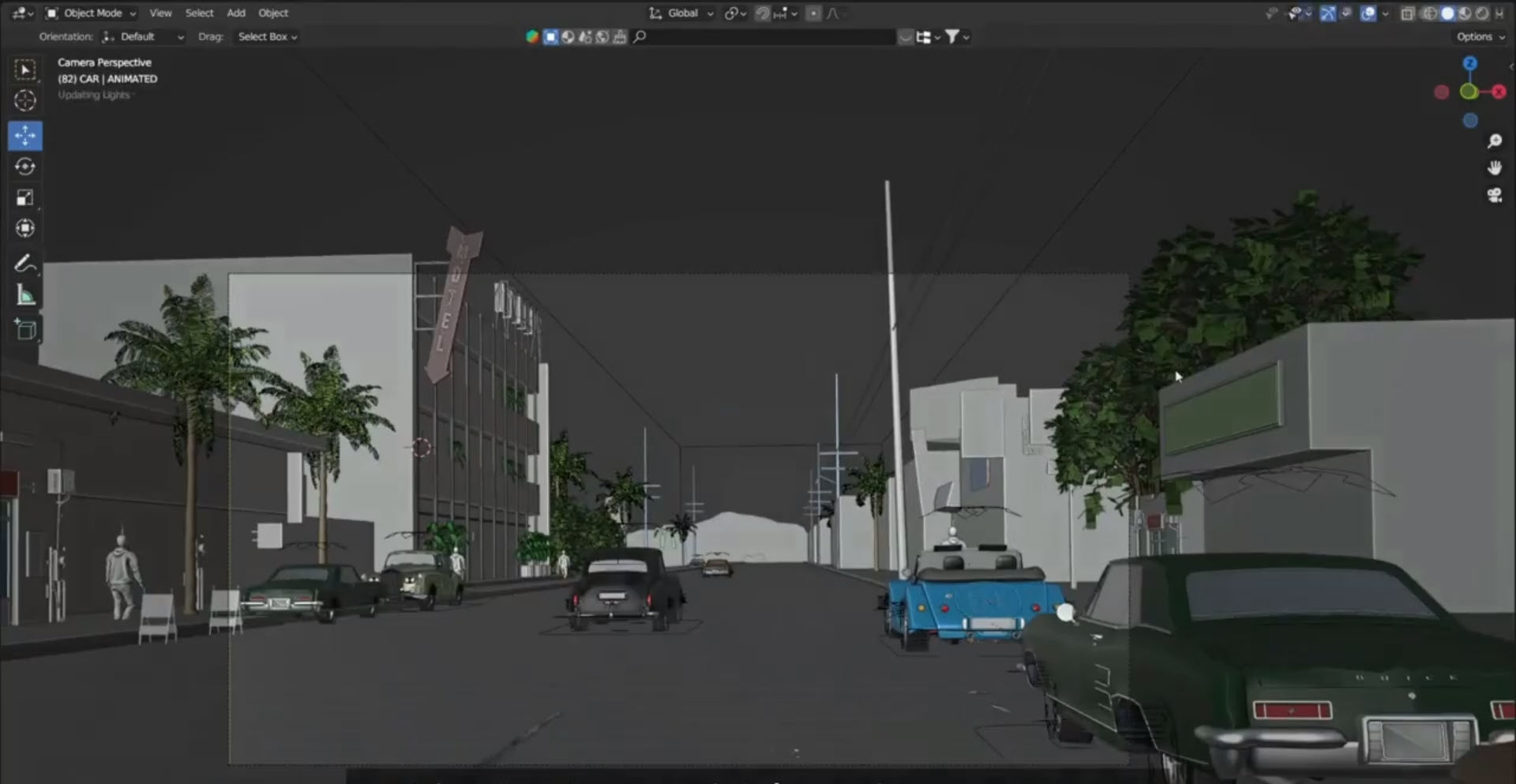Viewport: 1516px width, 784px height.
Task: Activate the Scale tool
Action: [x=25, y=197]
